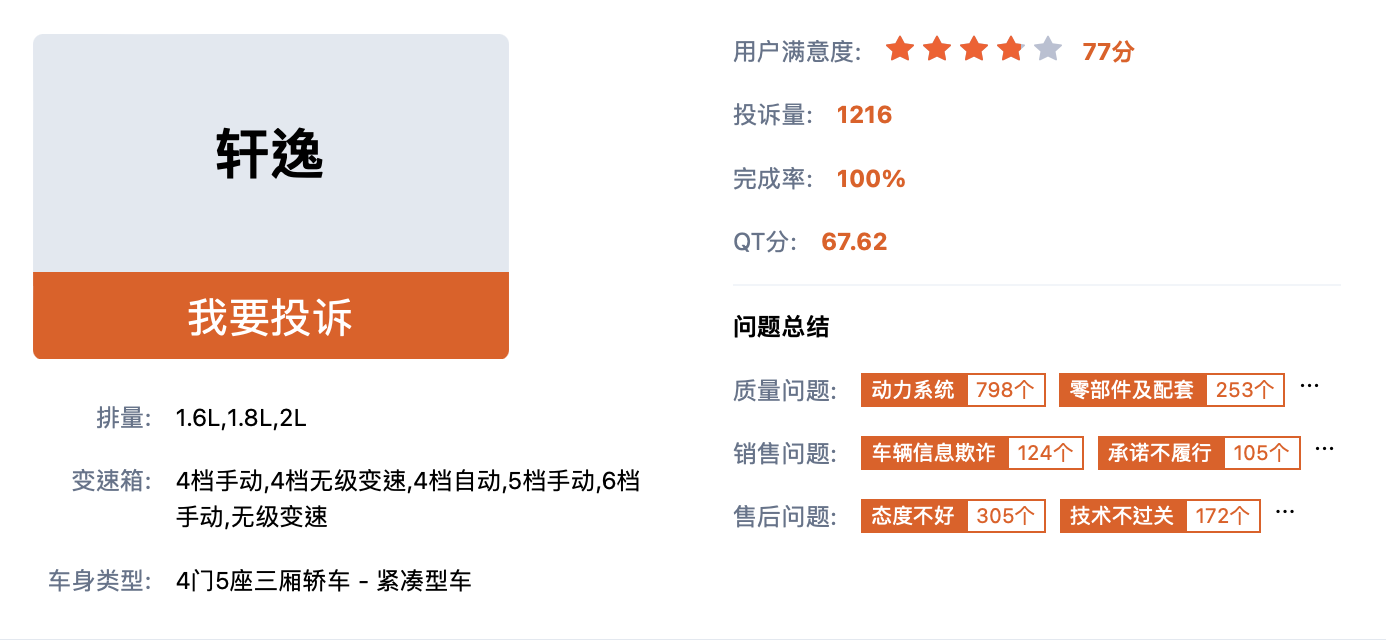Click the 轩逸 car image placeholder
The width and height of the screenshot is (1386, 640).
[x=271, y=153]
